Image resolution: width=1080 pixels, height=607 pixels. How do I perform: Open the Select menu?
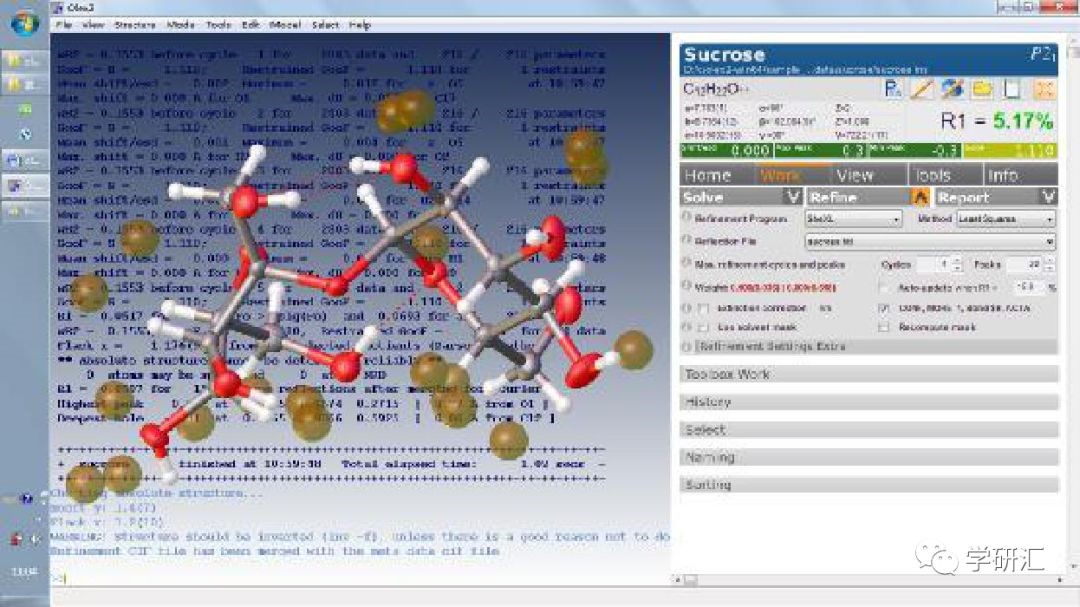pos(325,25)
